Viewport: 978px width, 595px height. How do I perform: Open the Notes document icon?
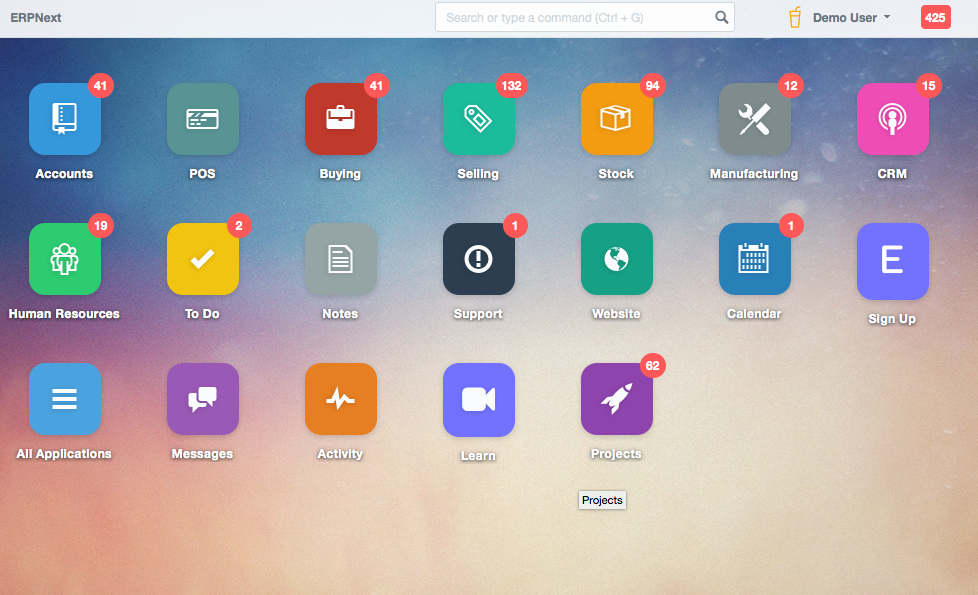pyautogui.click(x=341, y=259)
